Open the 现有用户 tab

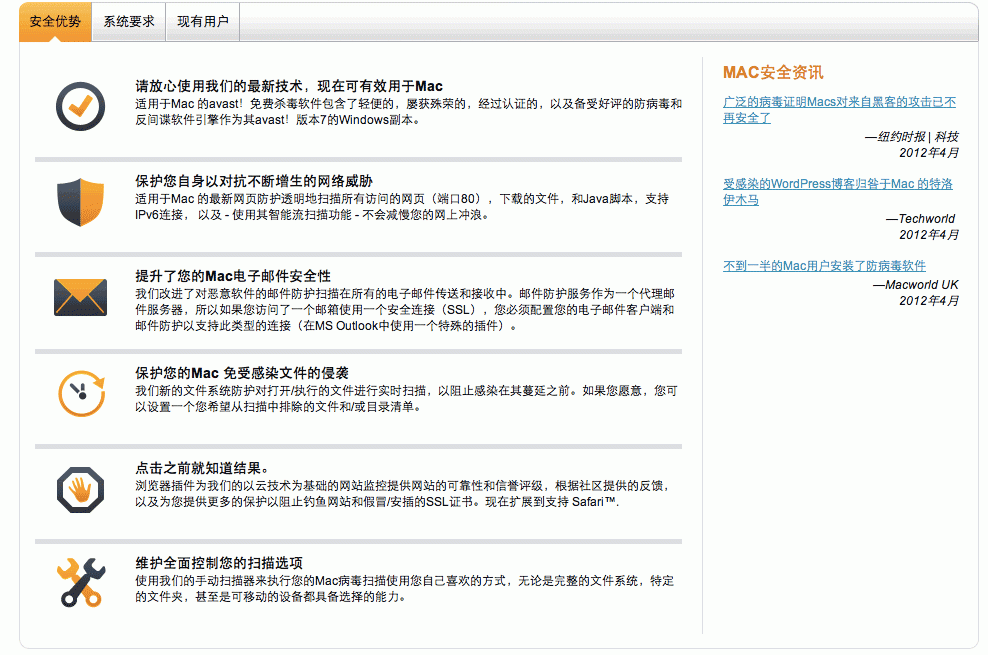pyautogui.click(x=201, y=20)
